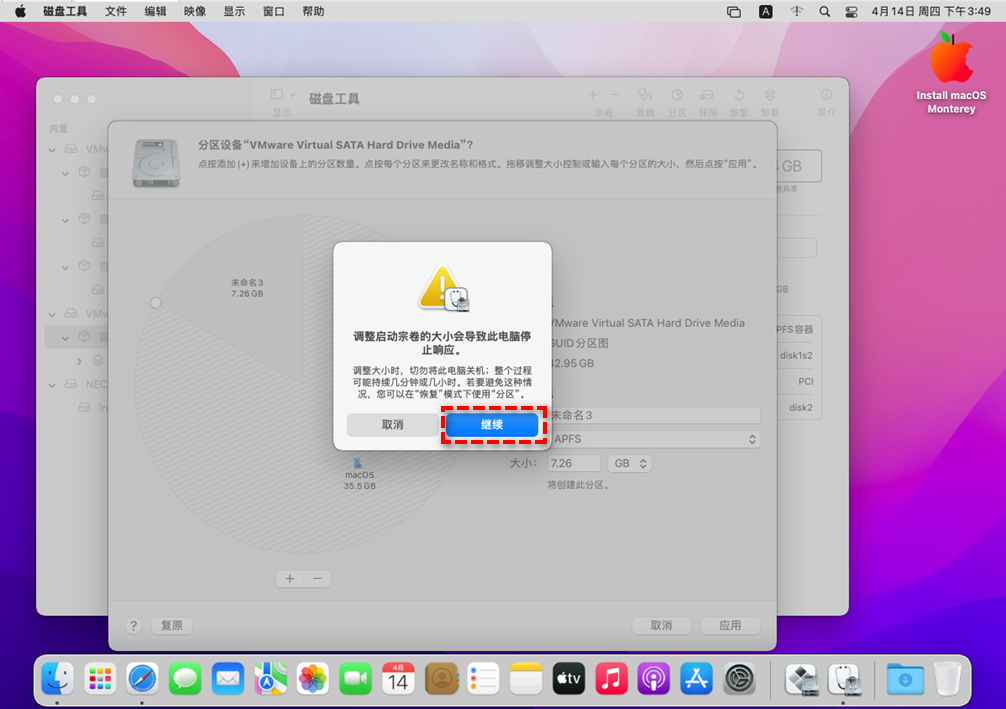Viewport: 1006px width, 709px height.
Task: Open Photos from the Dock
Action: pyautogui.click(x=313, y=678)
